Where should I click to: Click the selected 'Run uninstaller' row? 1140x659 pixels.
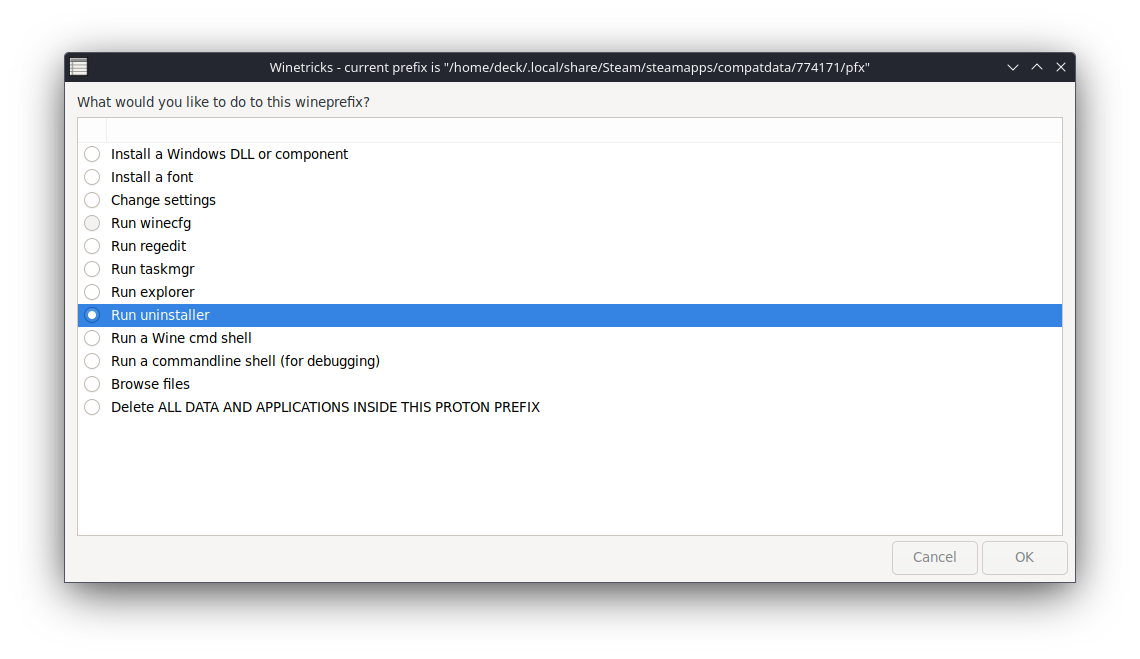coord(160,315)
